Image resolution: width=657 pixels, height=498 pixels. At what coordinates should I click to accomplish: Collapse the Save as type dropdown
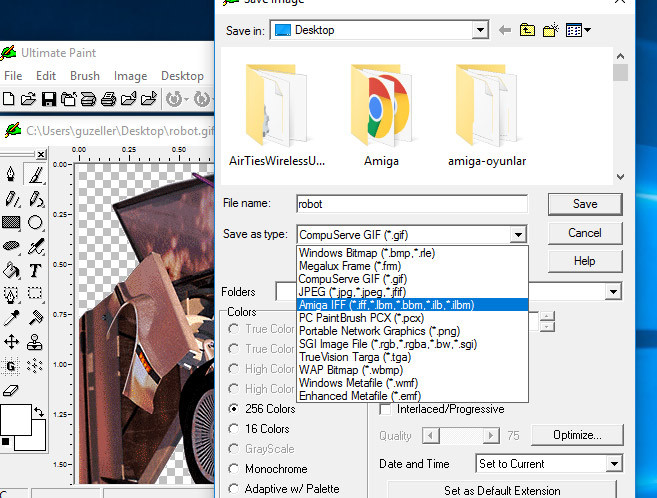(518, 235)
